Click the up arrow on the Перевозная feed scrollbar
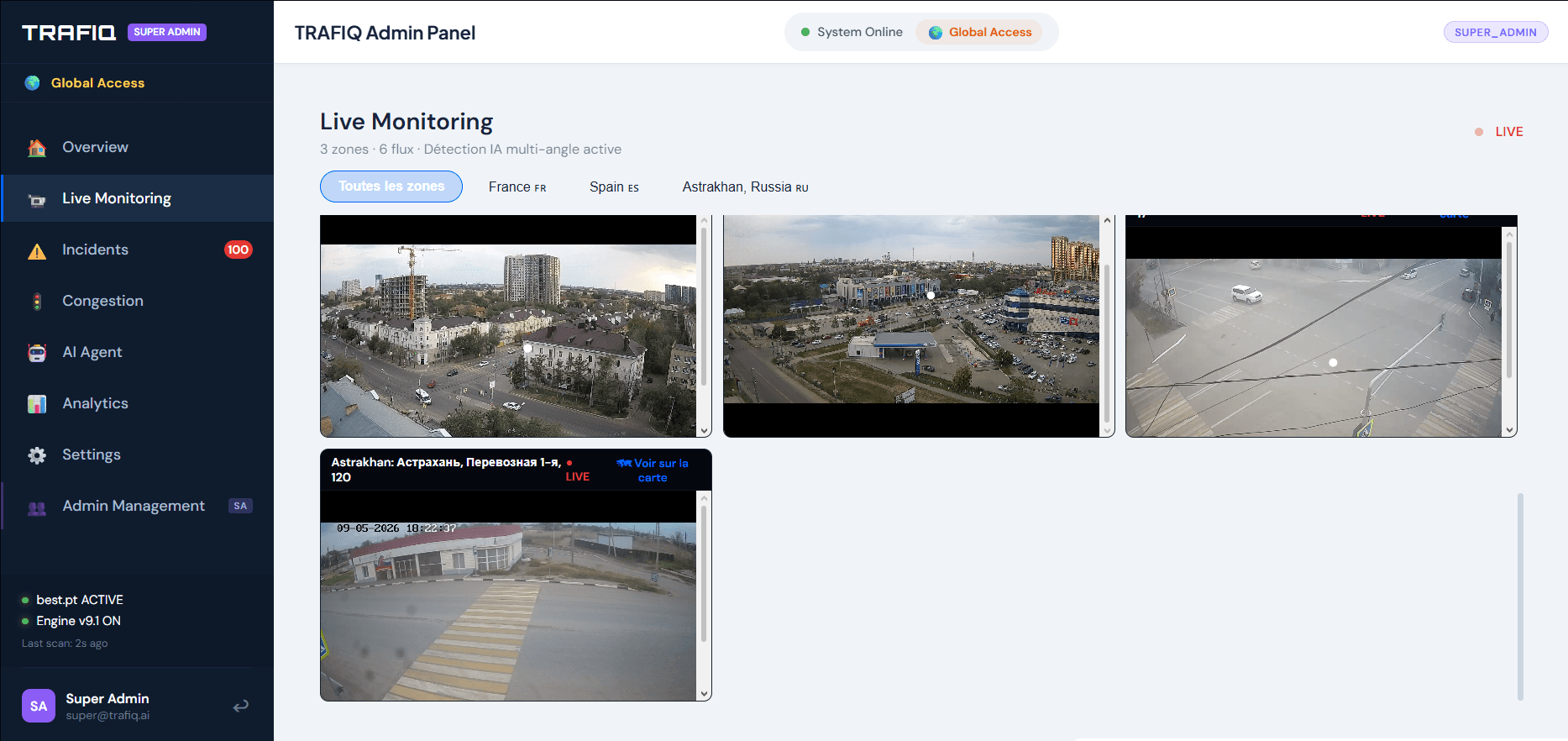This screenshot has width=1568, height=741. [704, 498]
